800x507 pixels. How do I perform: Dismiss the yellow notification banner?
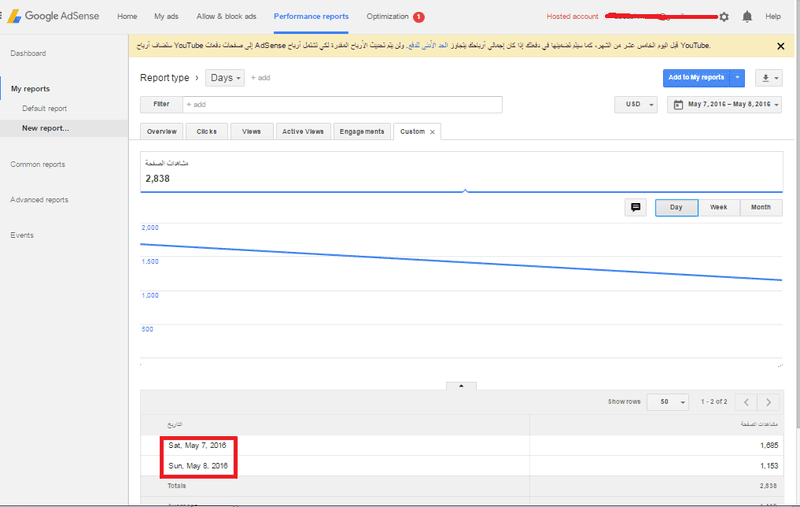click(x=780, y=46)
